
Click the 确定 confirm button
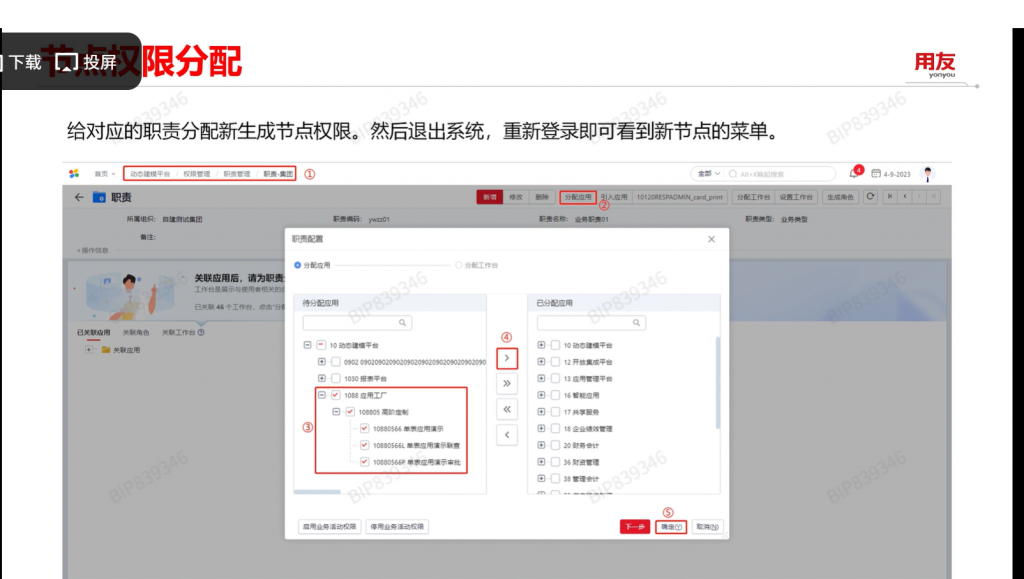[671, 526]
